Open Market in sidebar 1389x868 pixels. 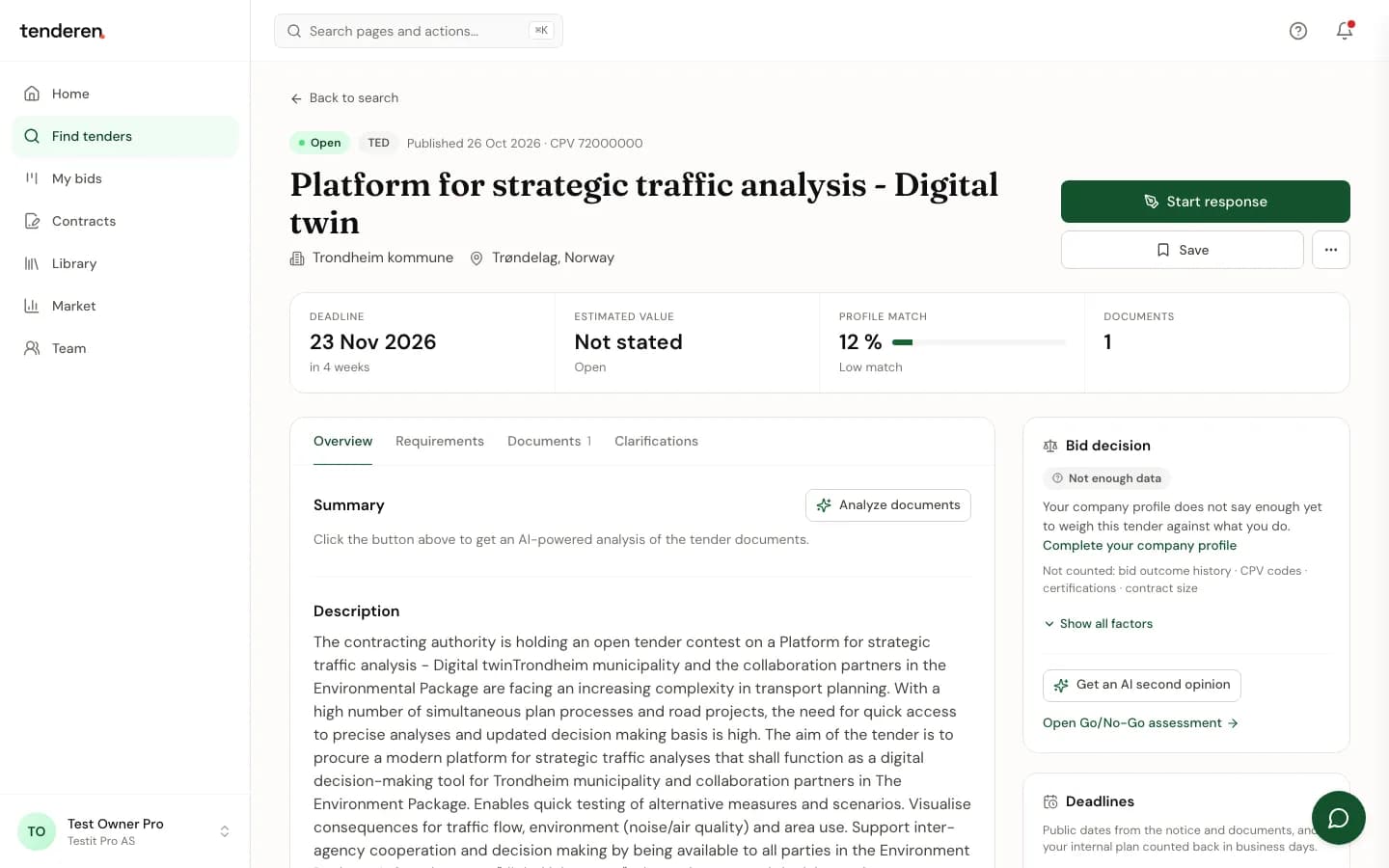125,306
